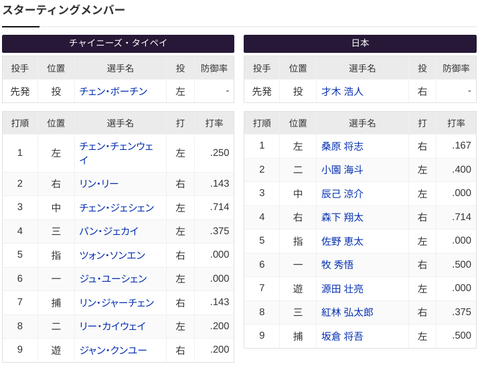Viewport: 480px width, 366px height.
Task: Open リン・ジャーチェン catcher link
Action: 117,303
